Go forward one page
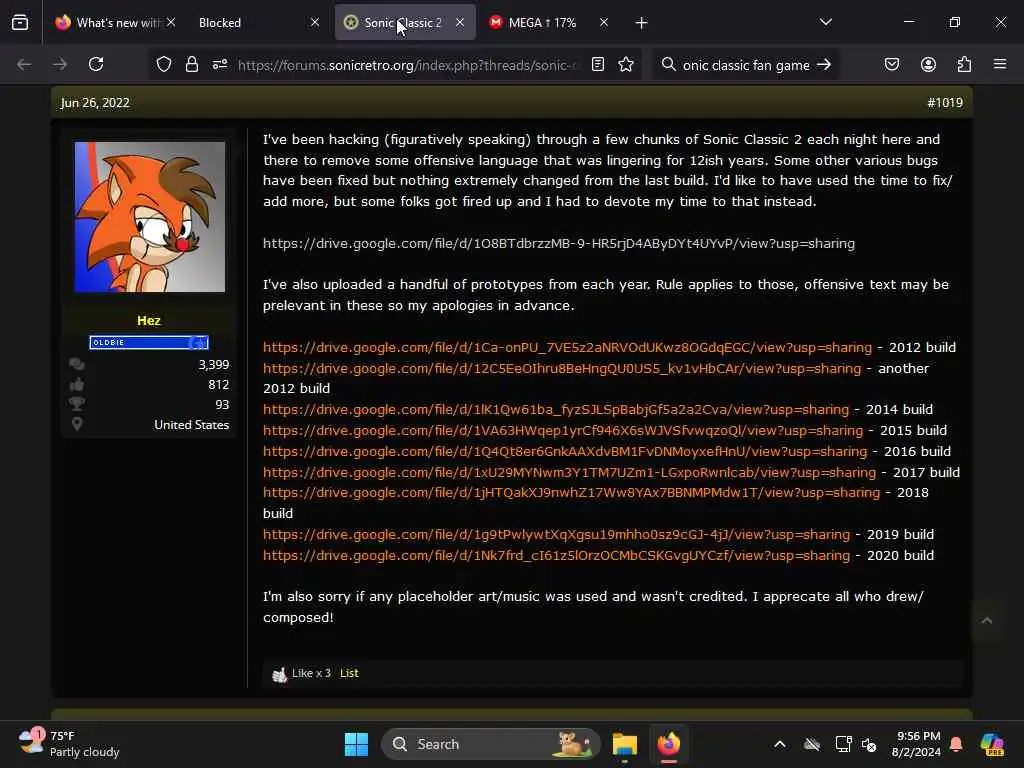This screenshot has width=1024, height=768. point(60,64)
